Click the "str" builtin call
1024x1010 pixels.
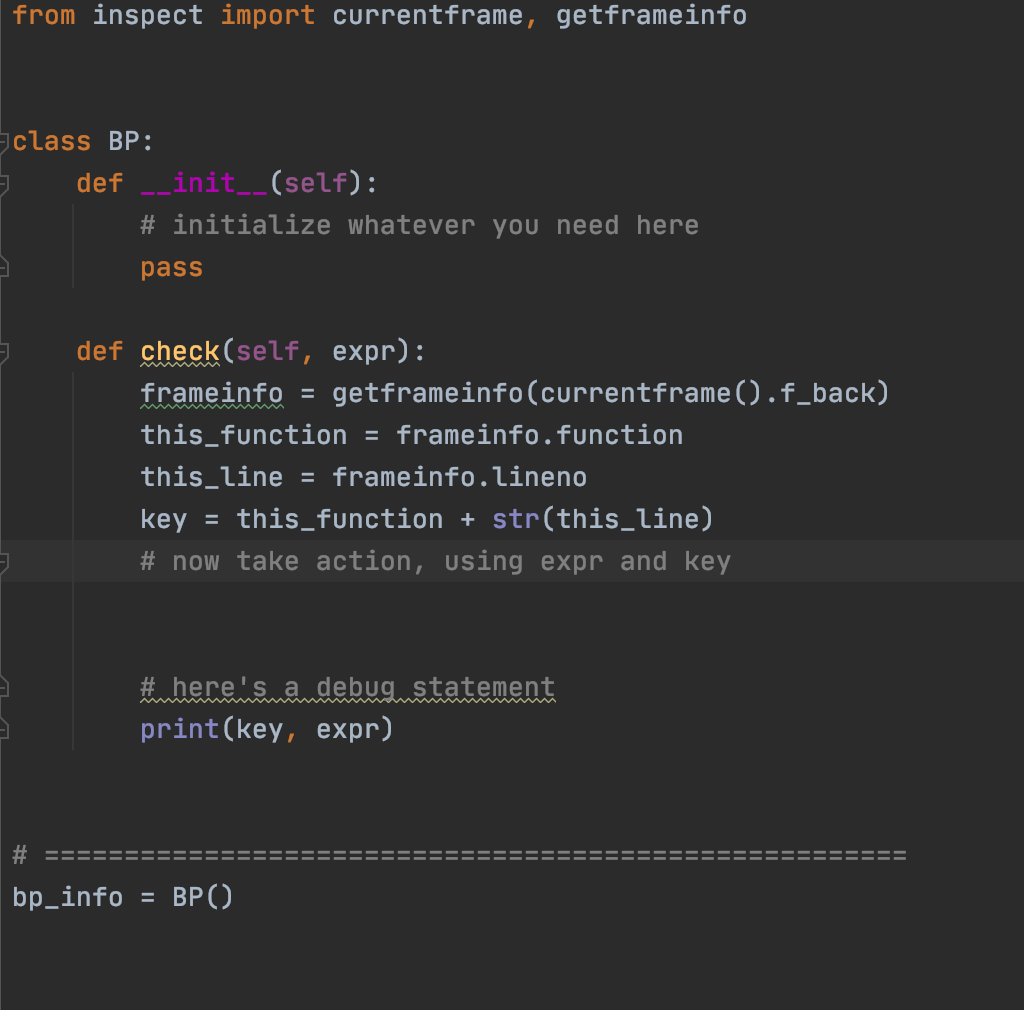[516, 520]
